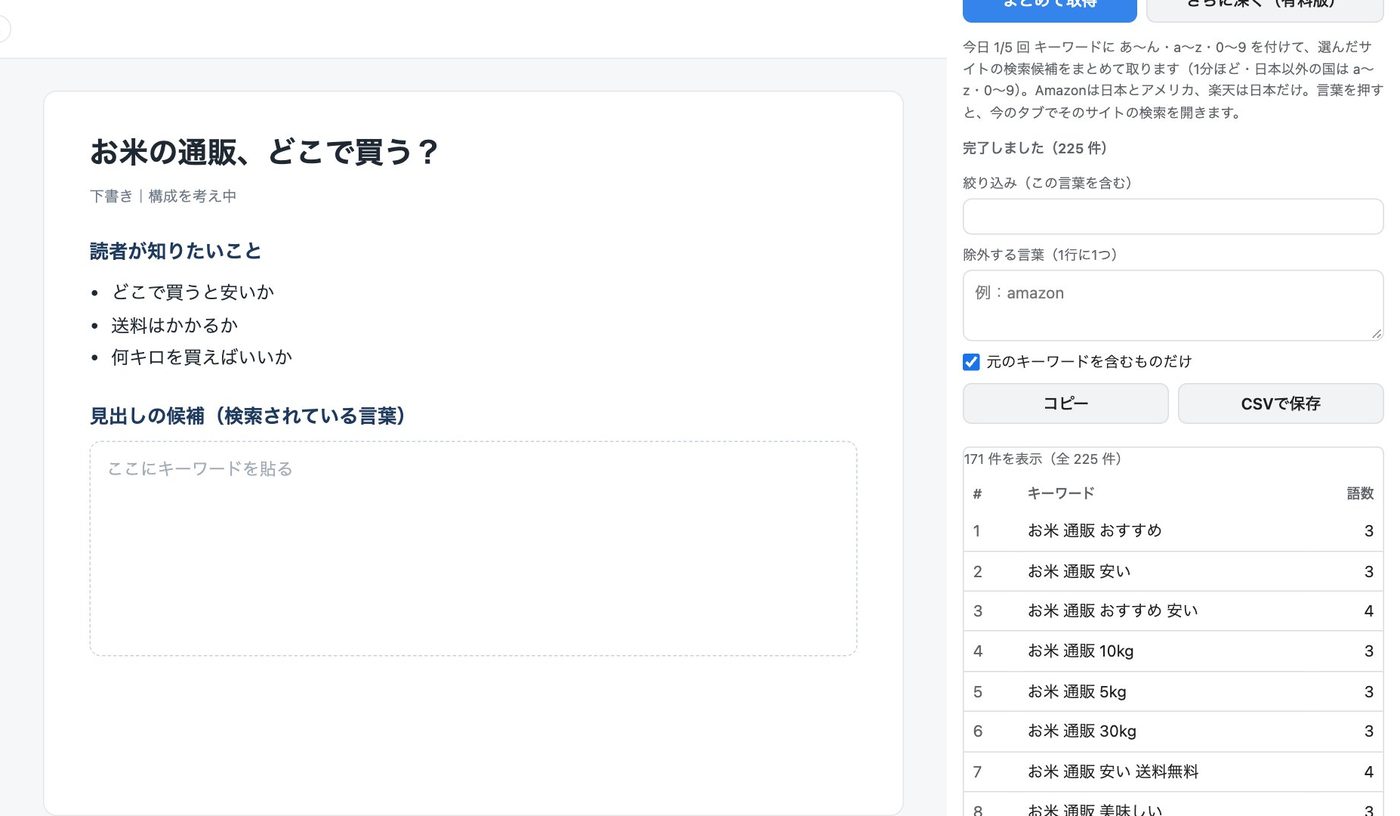The height and width of the screenshot is (816, 1400).
Task: Select keyword お米 通販 5kg
Action: (x=1077, y=691)
